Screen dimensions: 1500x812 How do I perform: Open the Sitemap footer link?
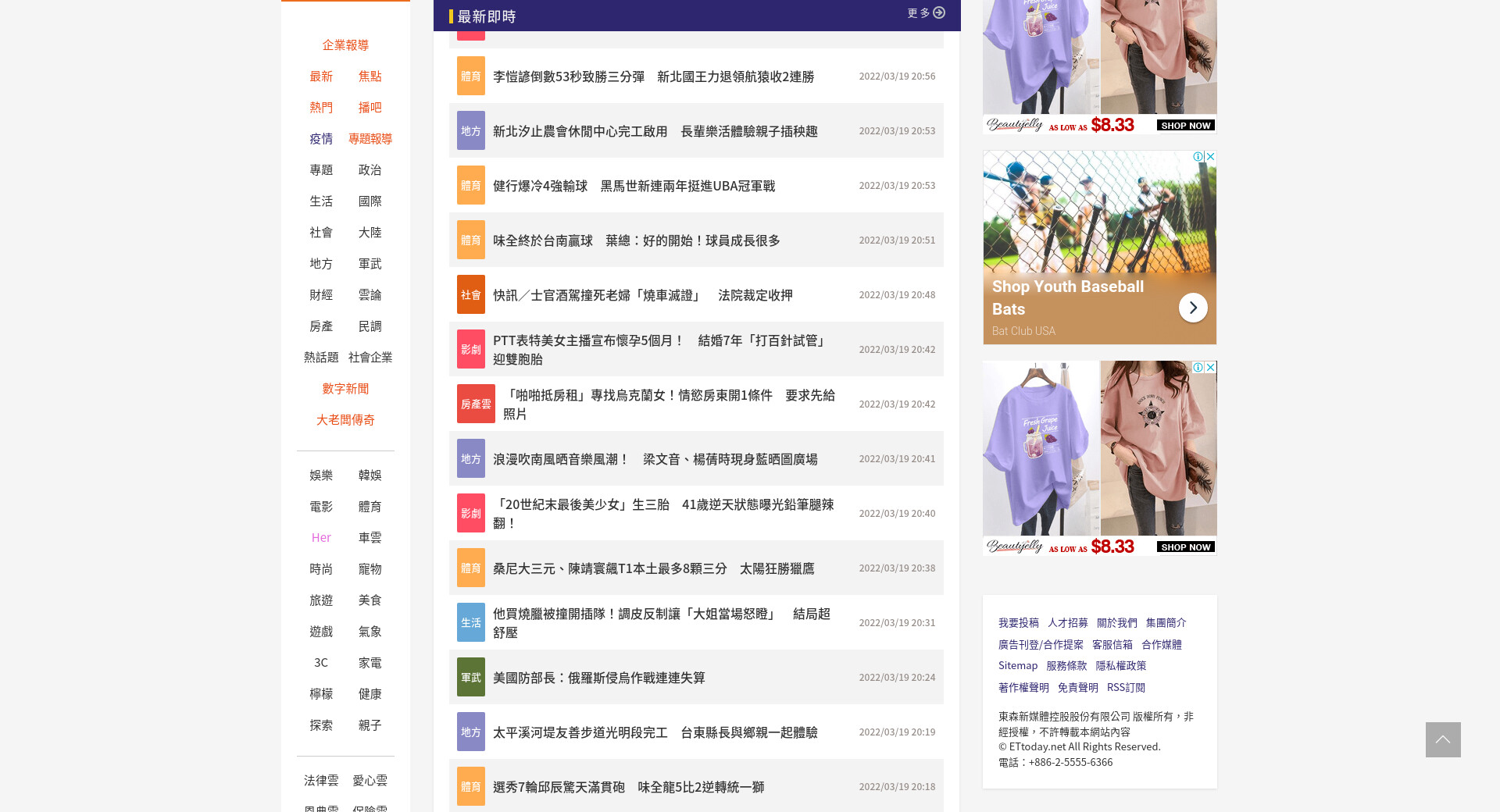click(x=1017, y=666)
